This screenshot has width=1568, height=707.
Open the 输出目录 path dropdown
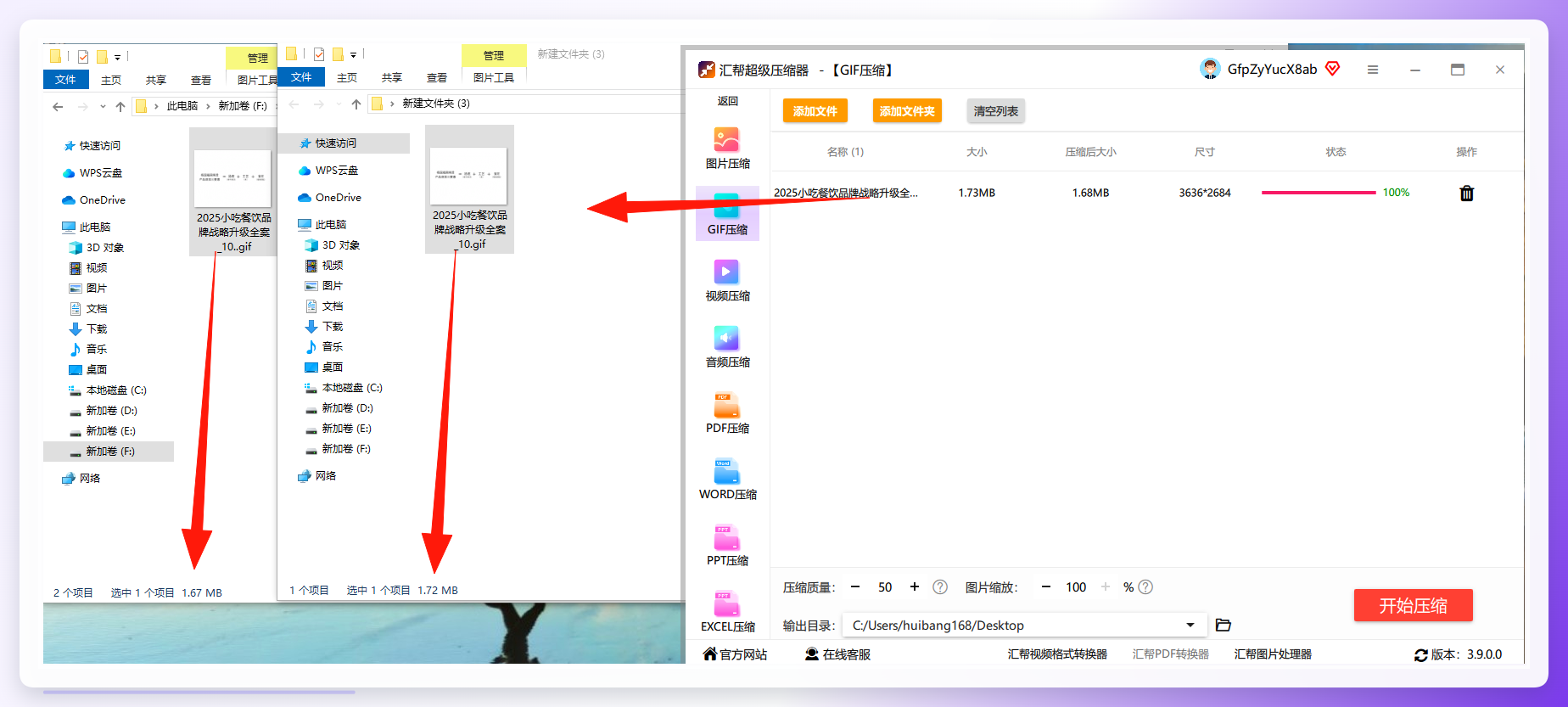click(x=1190, y=626)
